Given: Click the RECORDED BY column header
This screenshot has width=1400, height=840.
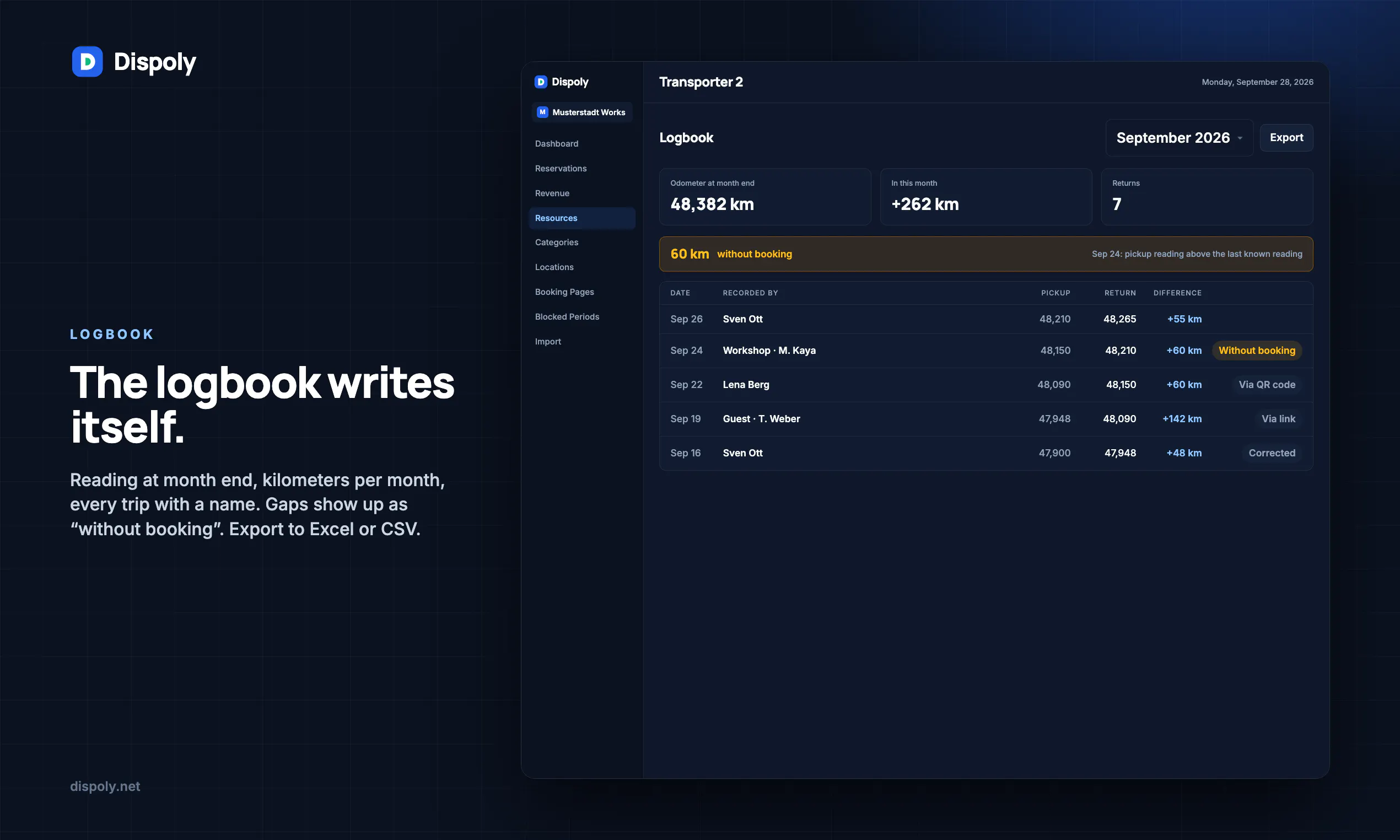Looking at the screenshot, I should pyautogui.click(x=750, y=293).
